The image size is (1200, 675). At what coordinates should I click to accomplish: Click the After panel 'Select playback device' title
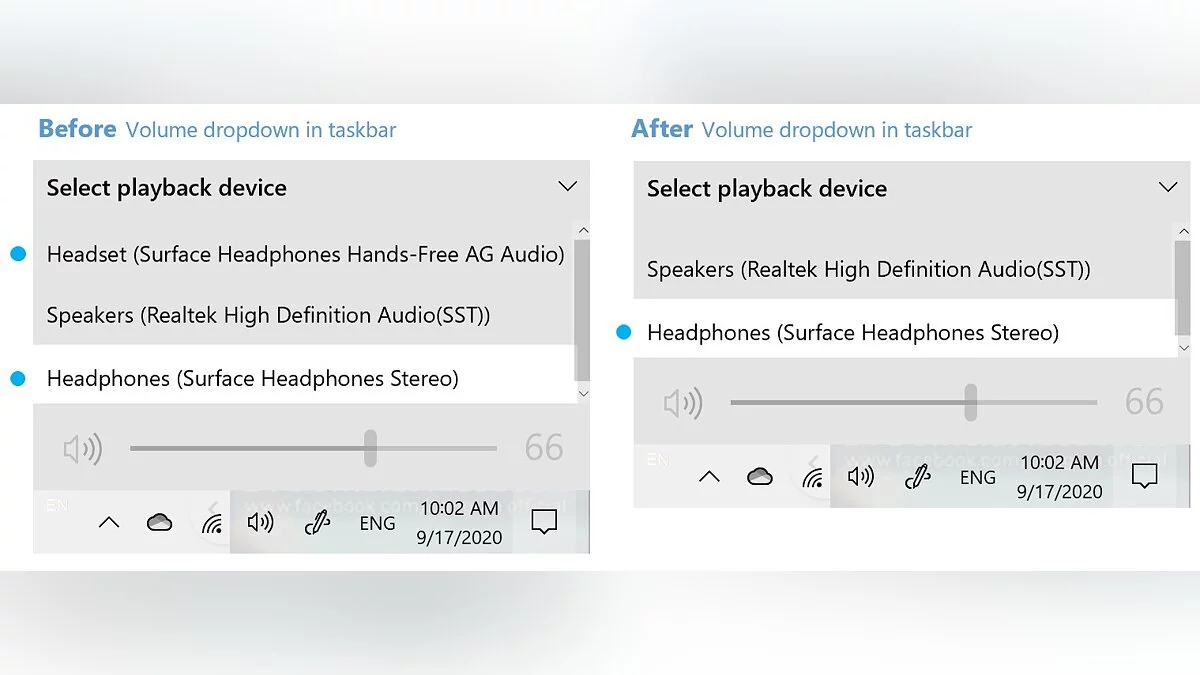767,189
